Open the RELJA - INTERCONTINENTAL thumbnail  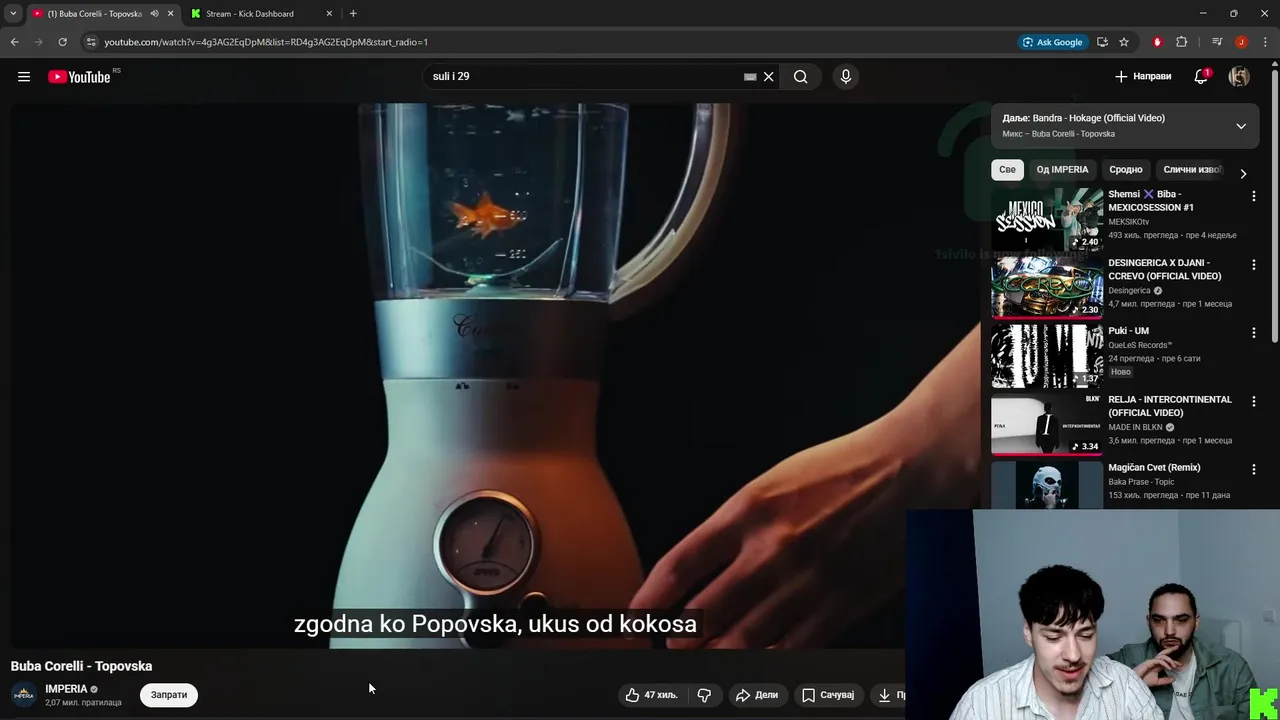(x=1047, y=425)
